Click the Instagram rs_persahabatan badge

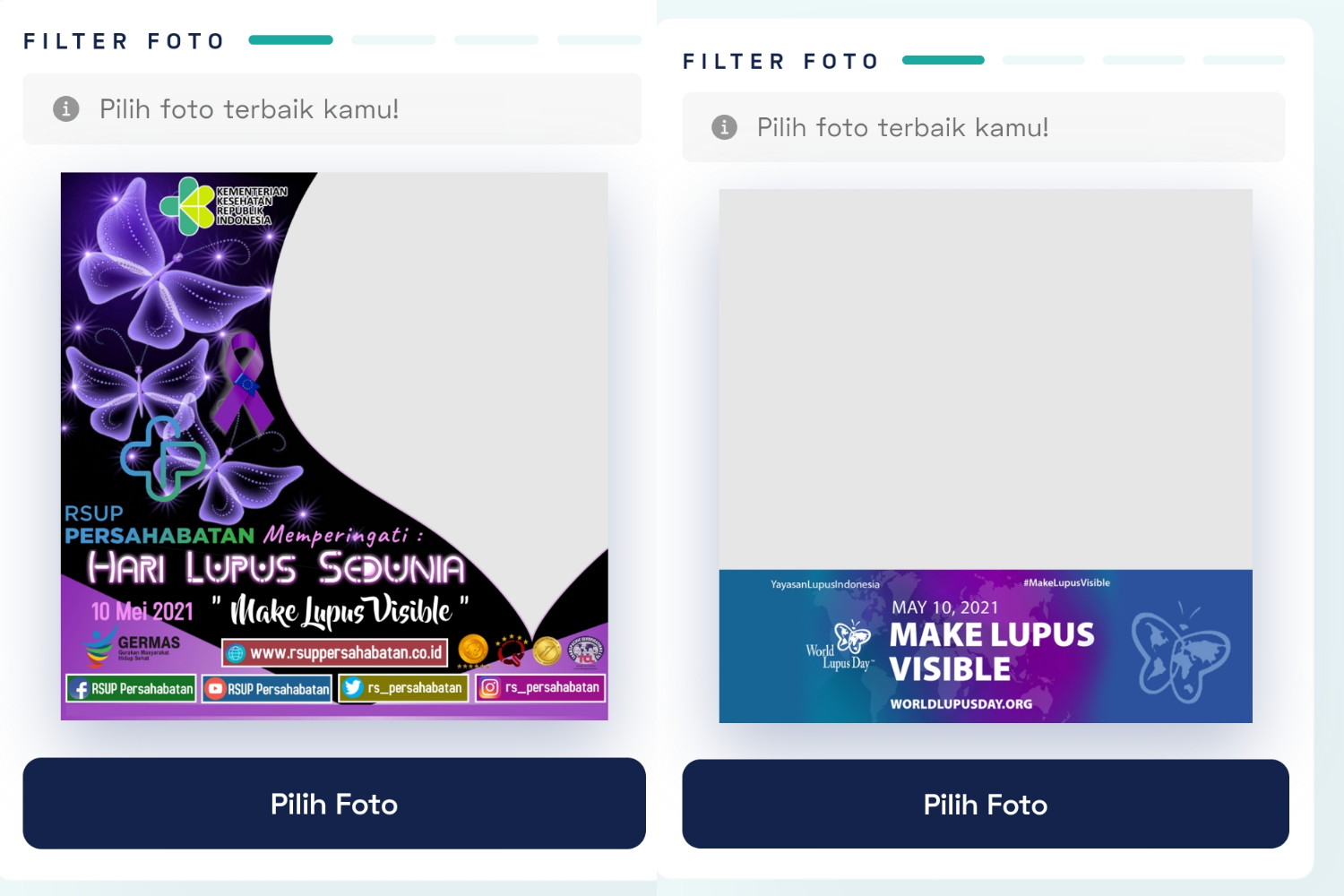[540, 687]
